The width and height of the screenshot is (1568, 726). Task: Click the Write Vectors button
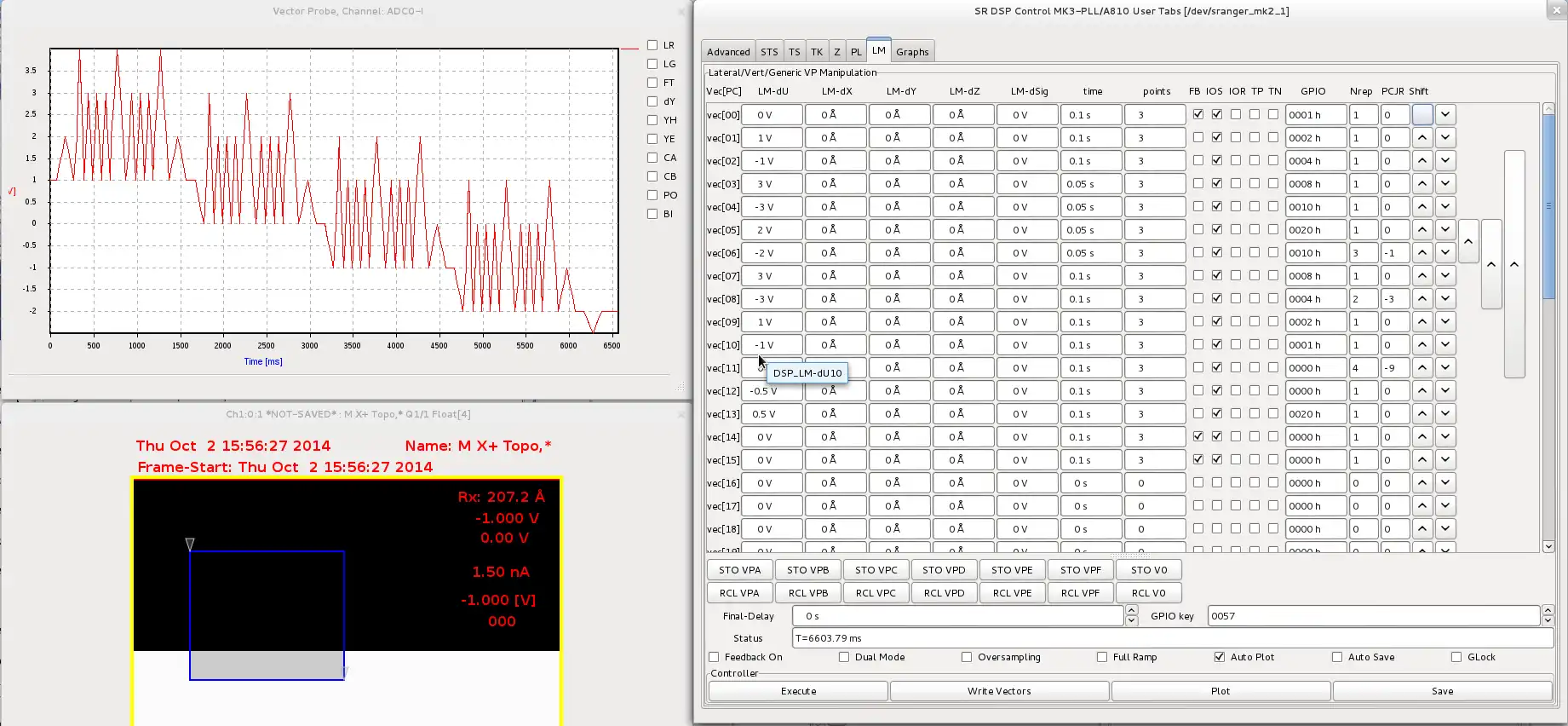(999, 691)
